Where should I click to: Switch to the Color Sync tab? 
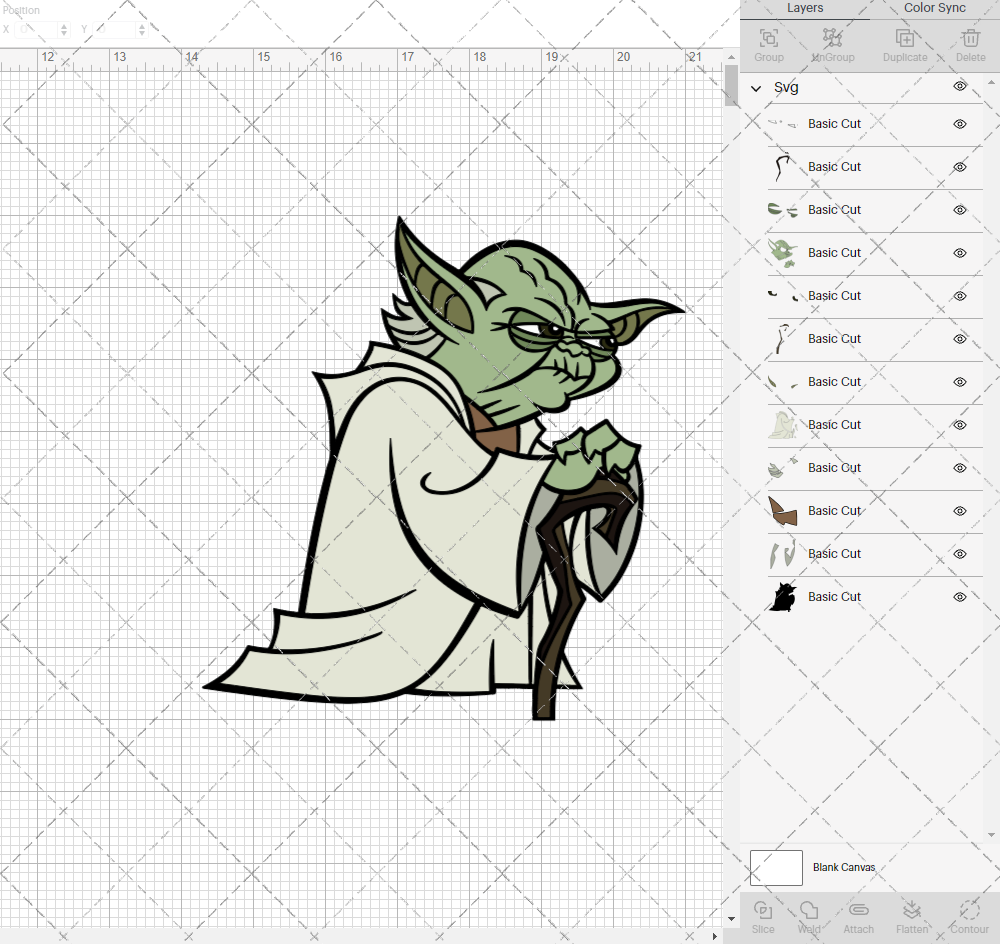[934, 8]
